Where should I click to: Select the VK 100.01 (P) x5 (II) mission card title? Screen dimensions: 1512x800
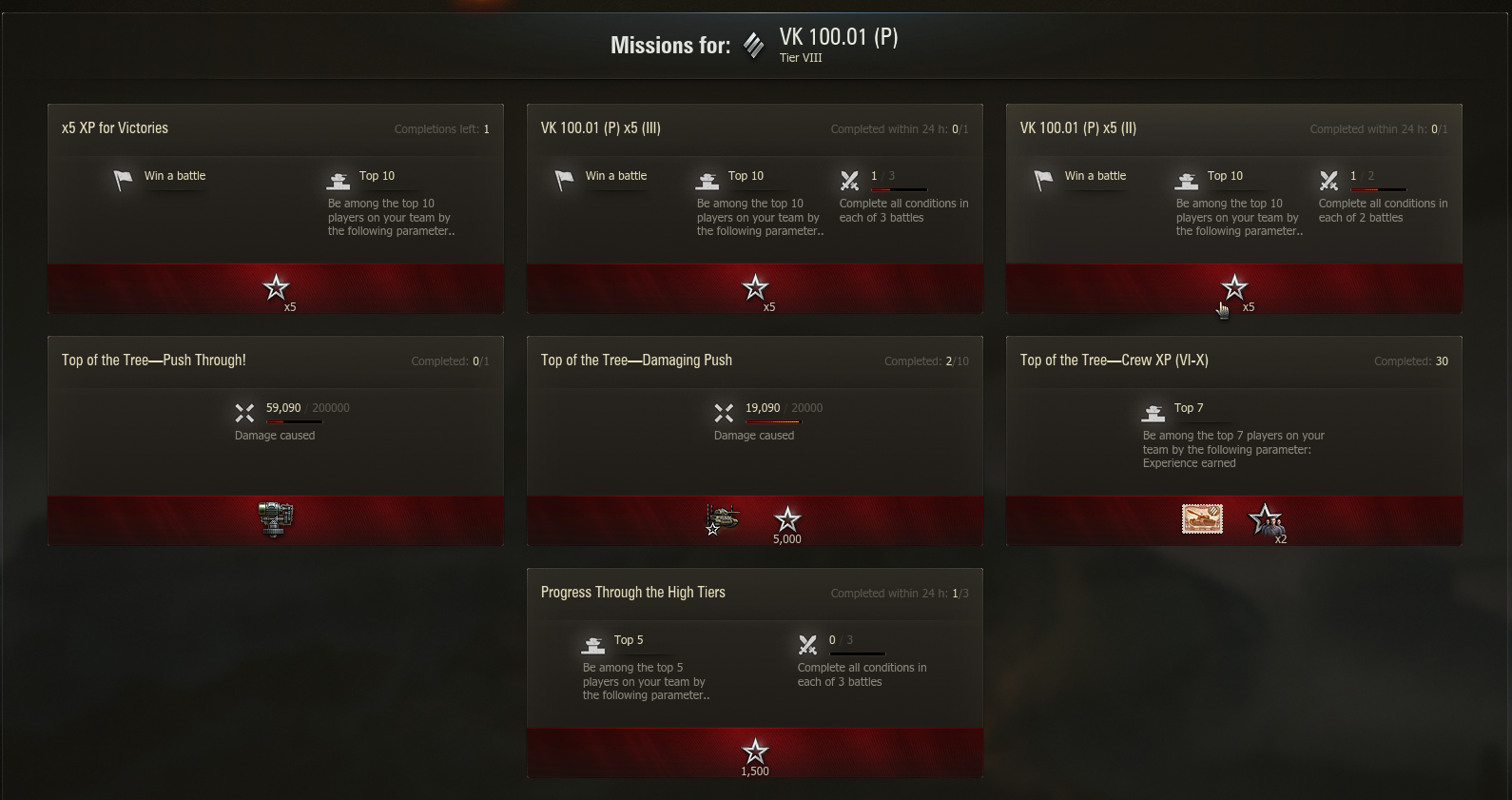[1078, 128]
